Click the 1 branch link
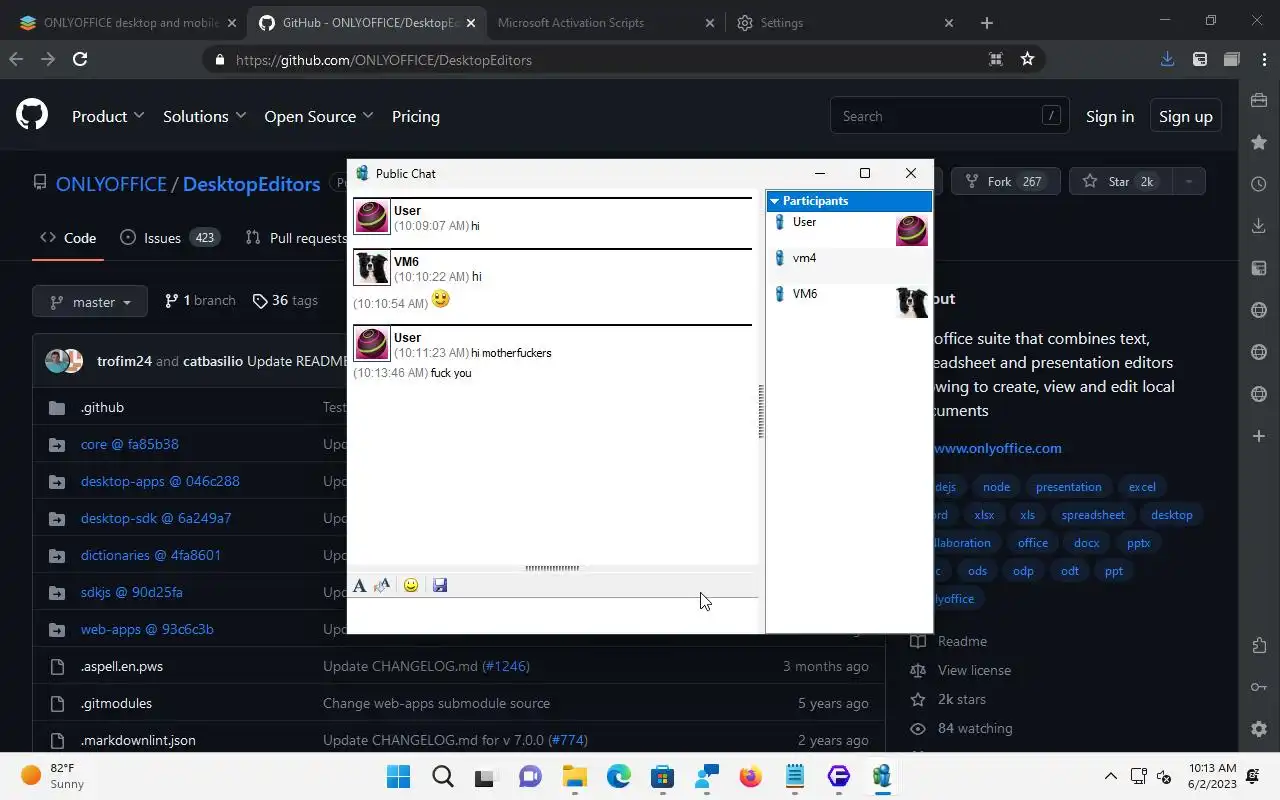 pos(200,301)
